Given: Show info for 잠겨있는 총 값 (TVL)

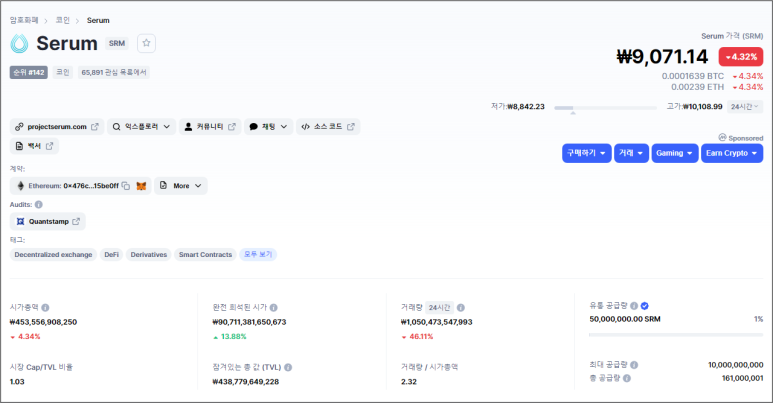Looking at the screenshot, I should click(288, 367).
